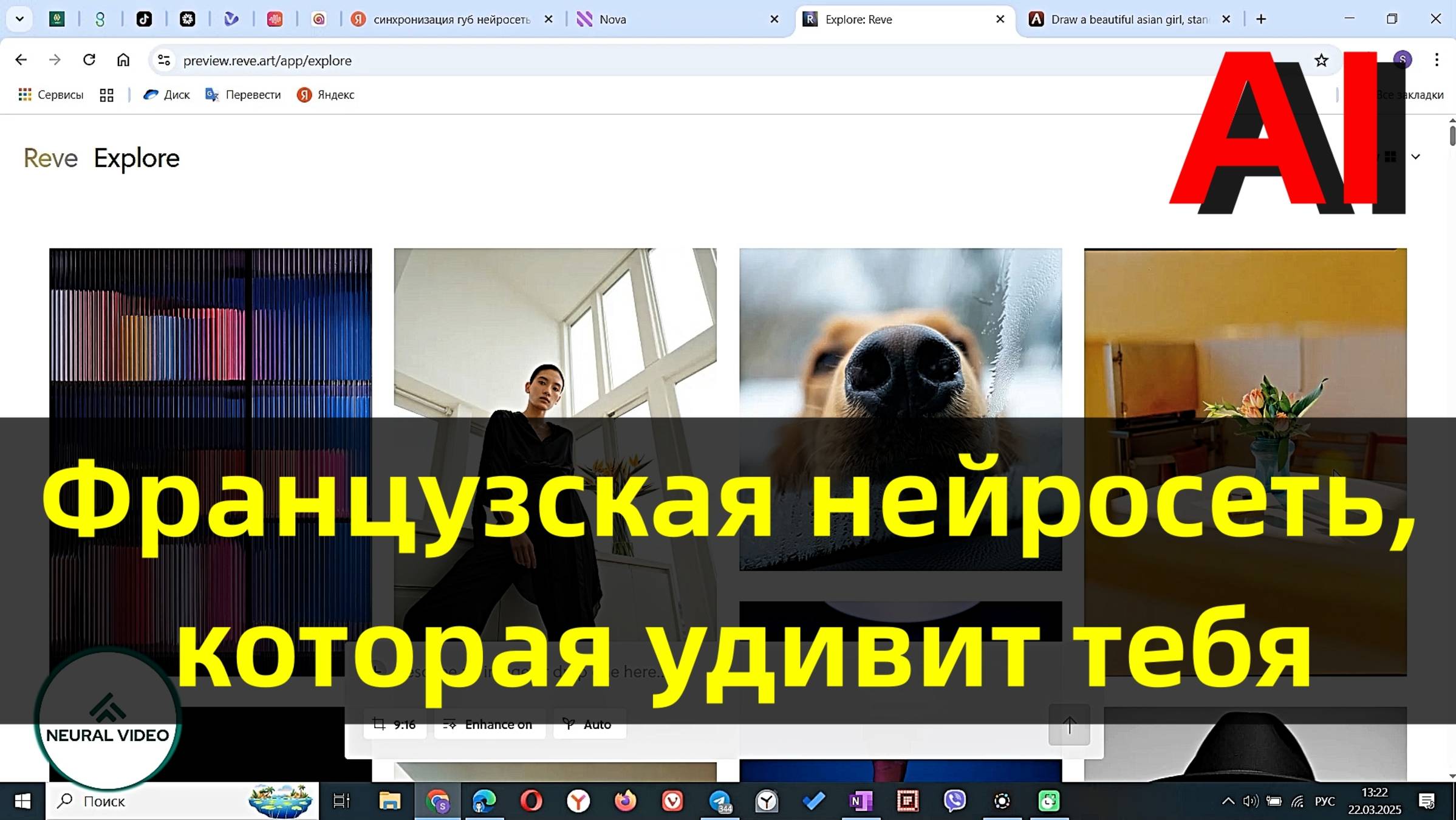Click the home page icon
This screenshot has width=1456, height=820.
[123, 60]
